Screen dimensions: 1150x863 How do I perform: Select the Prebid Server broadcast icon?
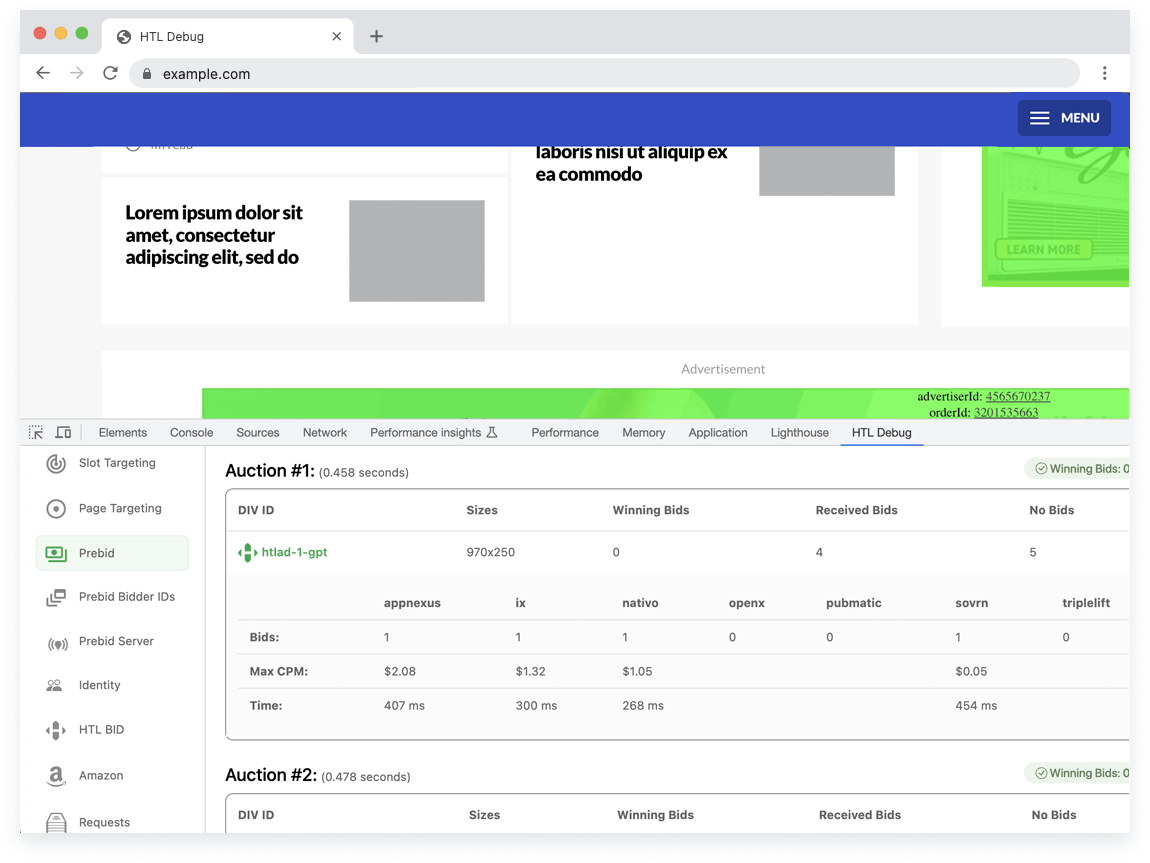pyautogui.click(x=57, y=642)
